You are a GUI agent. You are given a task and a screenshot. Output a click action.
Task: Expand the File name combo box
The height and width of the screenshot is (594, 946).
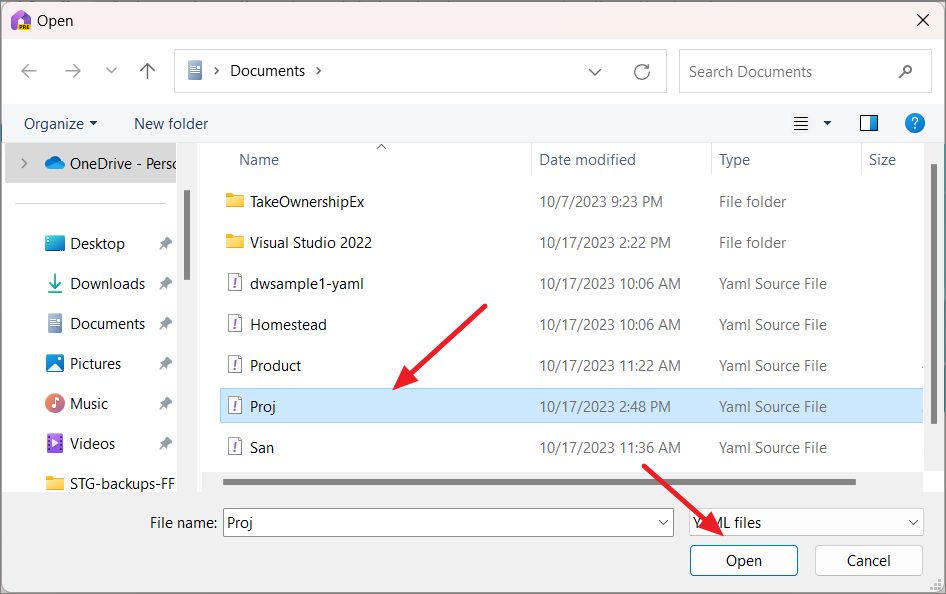point(662,522)
